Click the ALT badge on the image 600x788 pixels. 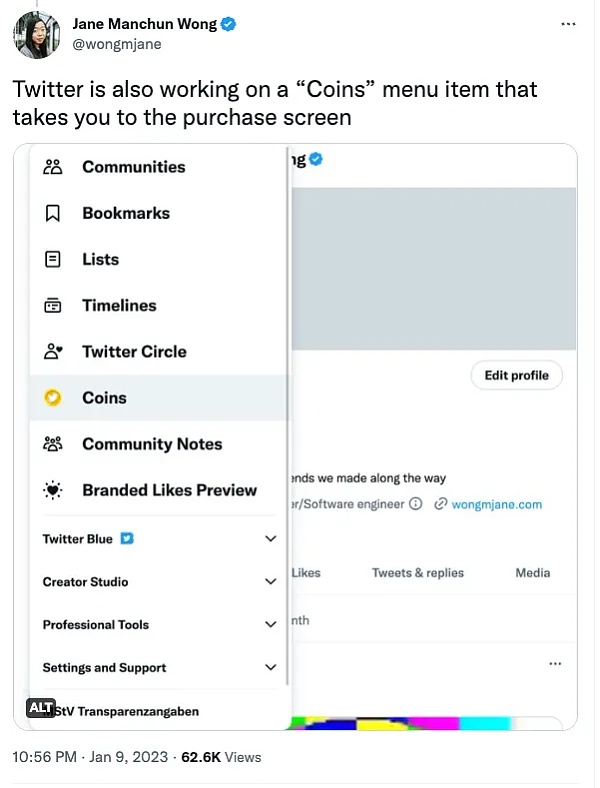coord(41,708)
